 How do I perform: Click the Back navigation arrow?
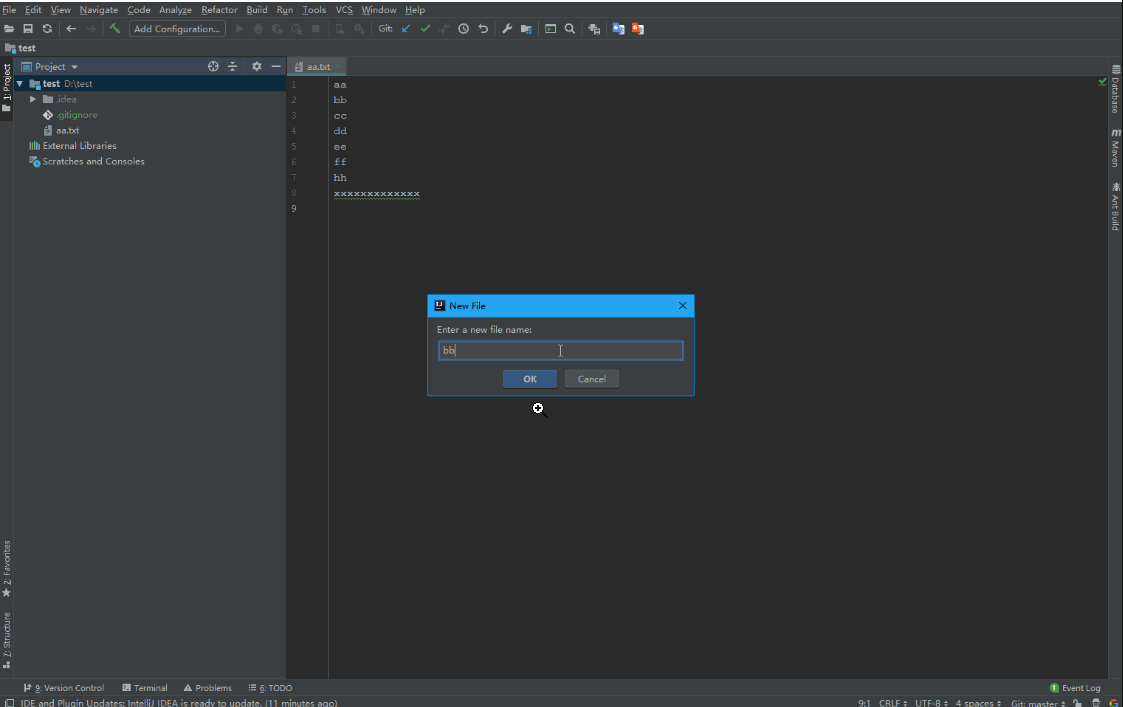tap(71, 29)
